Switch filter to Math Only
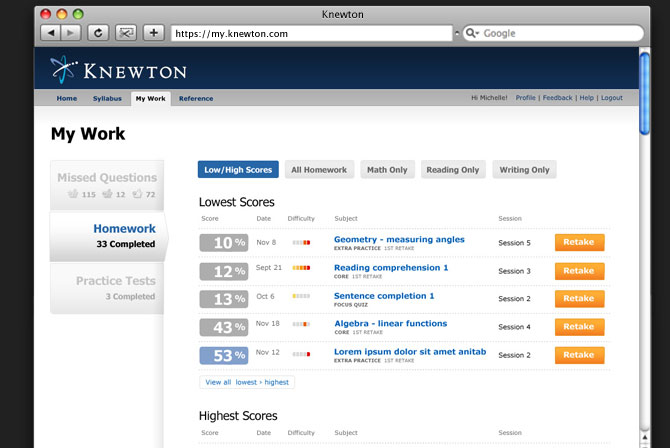670x448 pixels. click(386, 170)
